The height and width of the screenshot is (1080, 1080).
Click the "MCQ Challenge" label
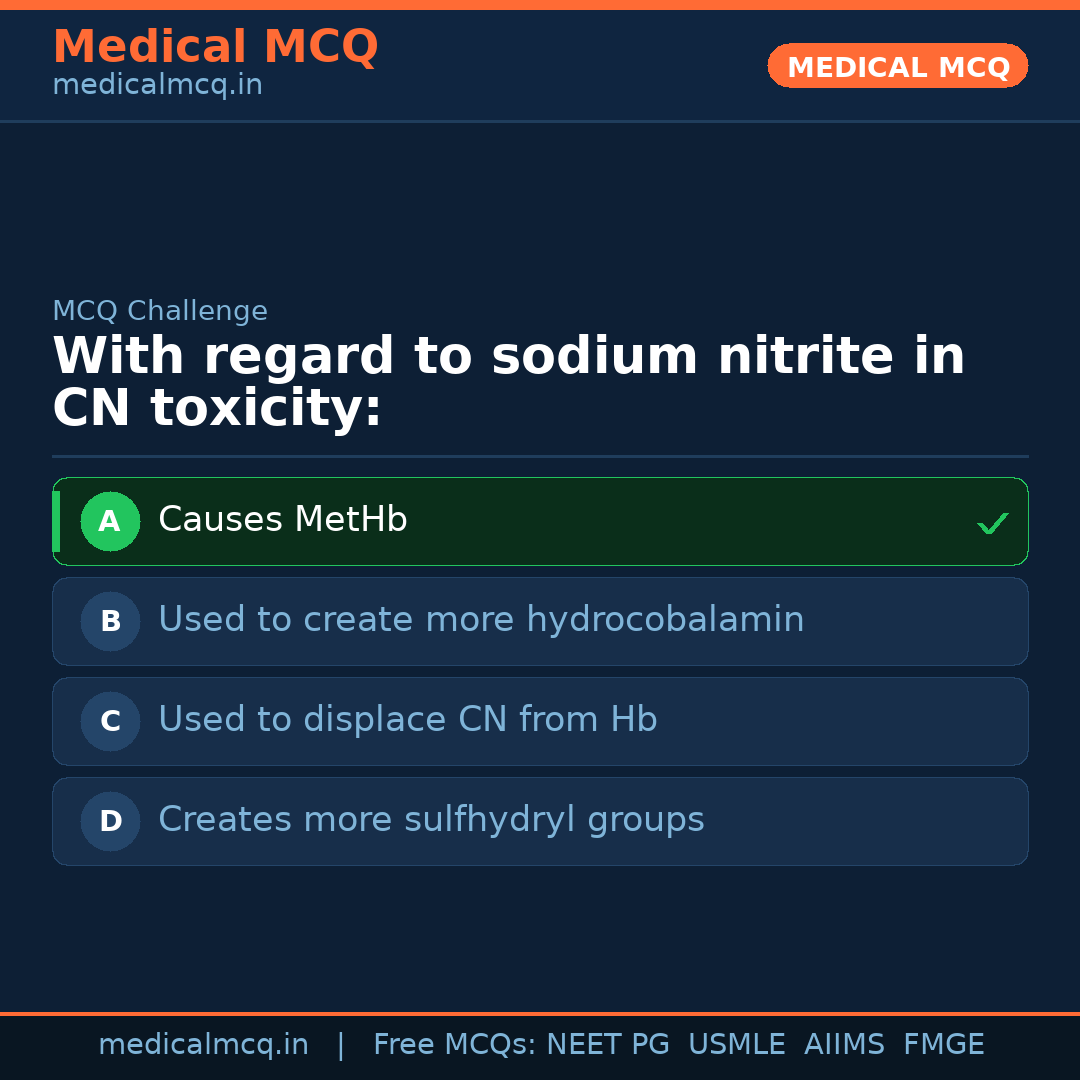point(160,311)
